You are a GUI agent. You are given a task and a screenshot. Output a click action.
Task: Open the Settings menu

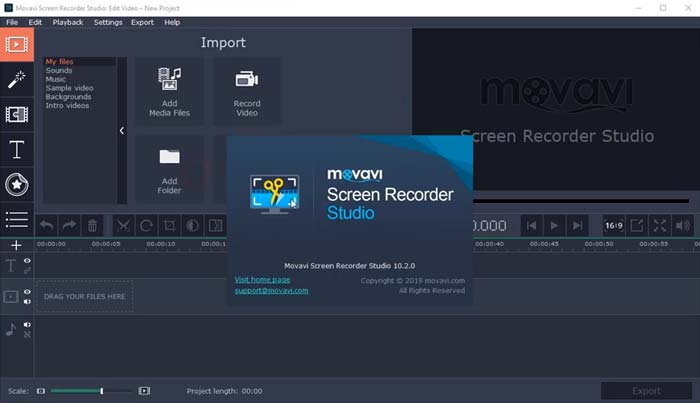tap(108, 22)
